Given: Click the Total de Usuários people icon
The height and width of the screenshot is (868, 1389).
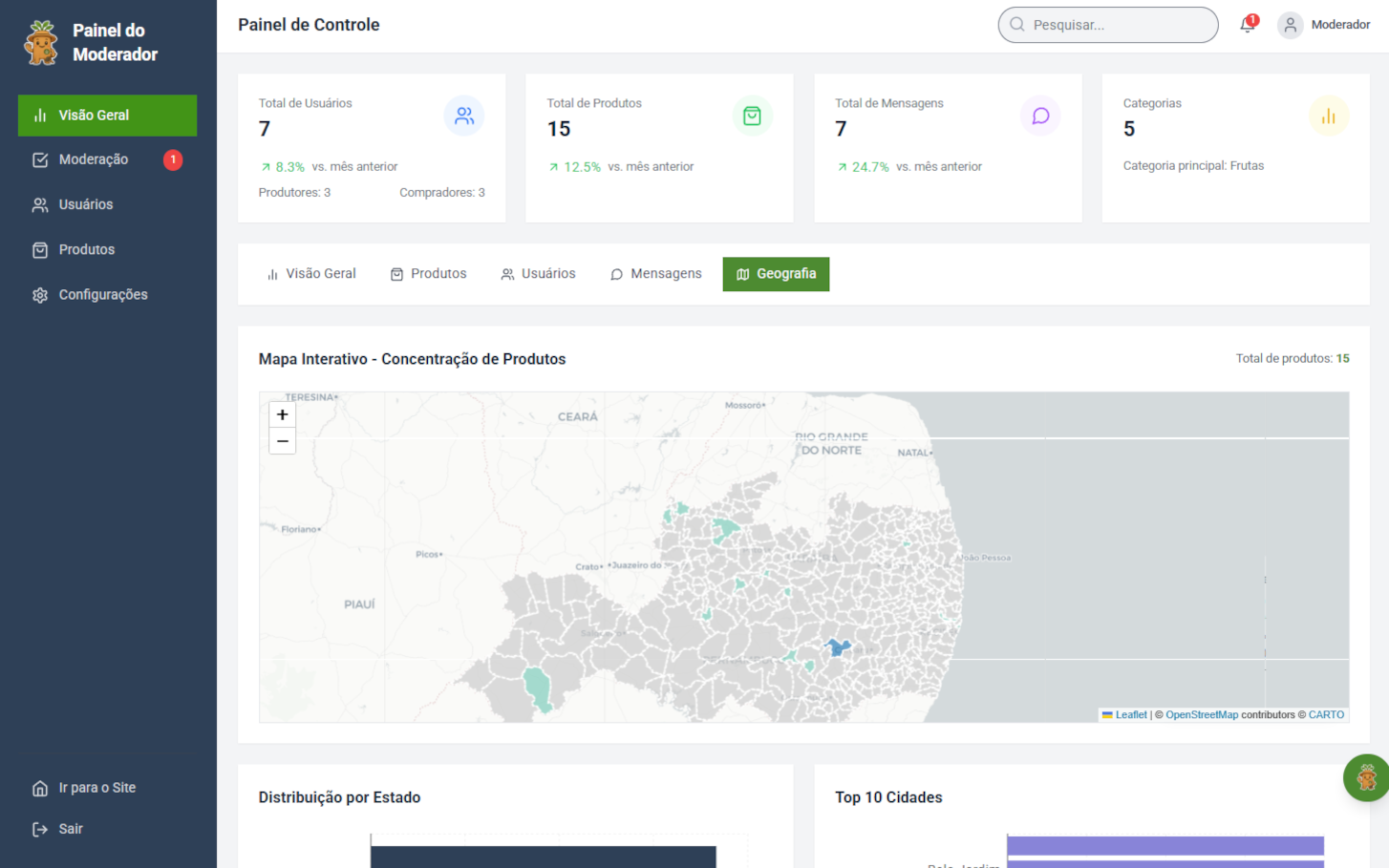Looking at the screenshot, I should click(464, 116).
